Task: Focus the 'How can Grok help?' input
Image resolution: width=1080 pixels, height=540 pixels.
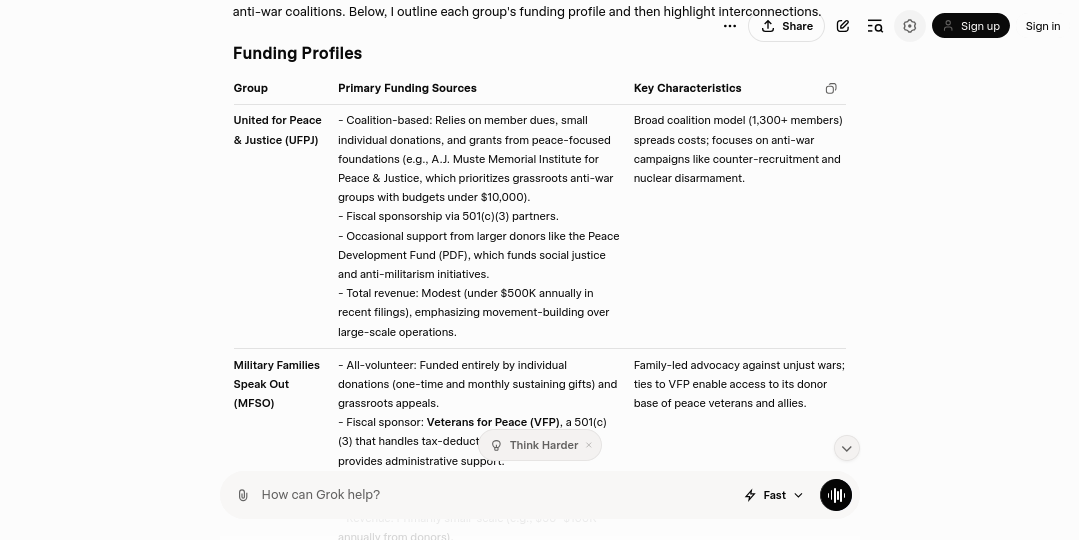Action: (480, 495)
